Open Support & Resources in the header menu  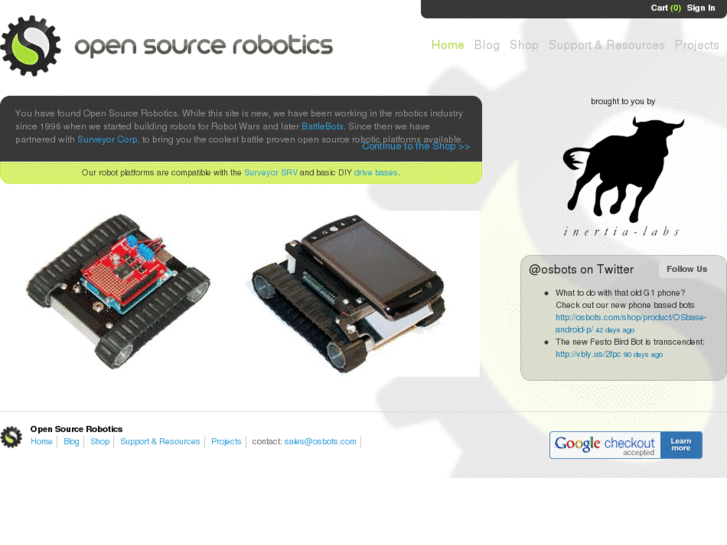pyautogui.click(x=606, y=45)
